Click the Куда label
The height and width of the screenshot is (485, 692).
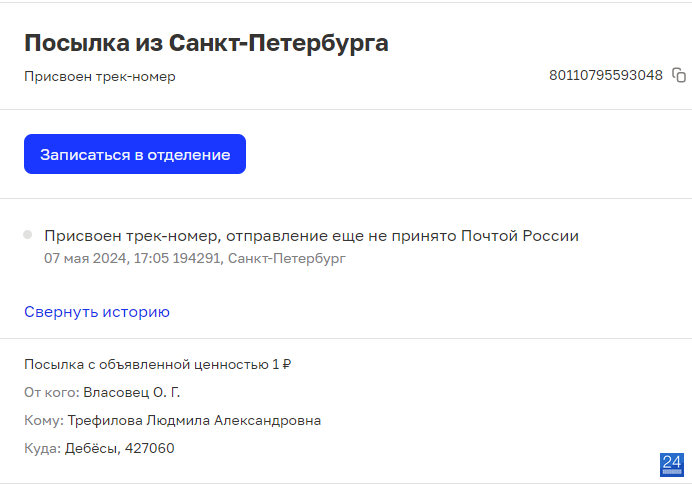42,448
